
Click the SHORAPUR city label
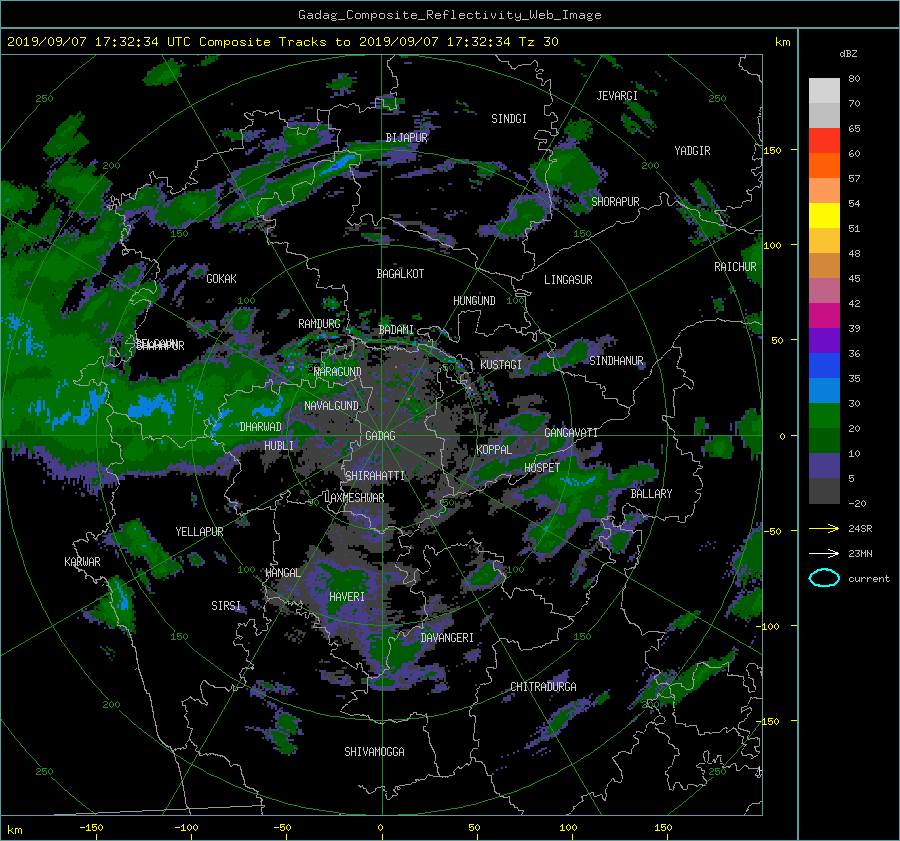click(615, 202)
